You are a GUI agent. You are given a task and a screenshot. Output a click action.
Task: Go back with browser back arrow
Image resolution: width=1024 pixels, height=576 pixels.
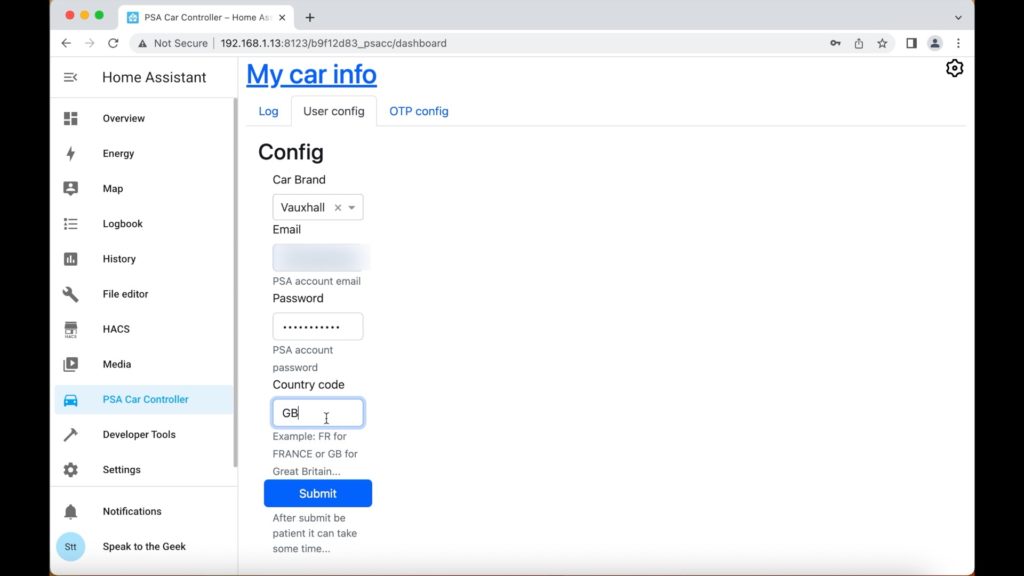click(66, 43)
